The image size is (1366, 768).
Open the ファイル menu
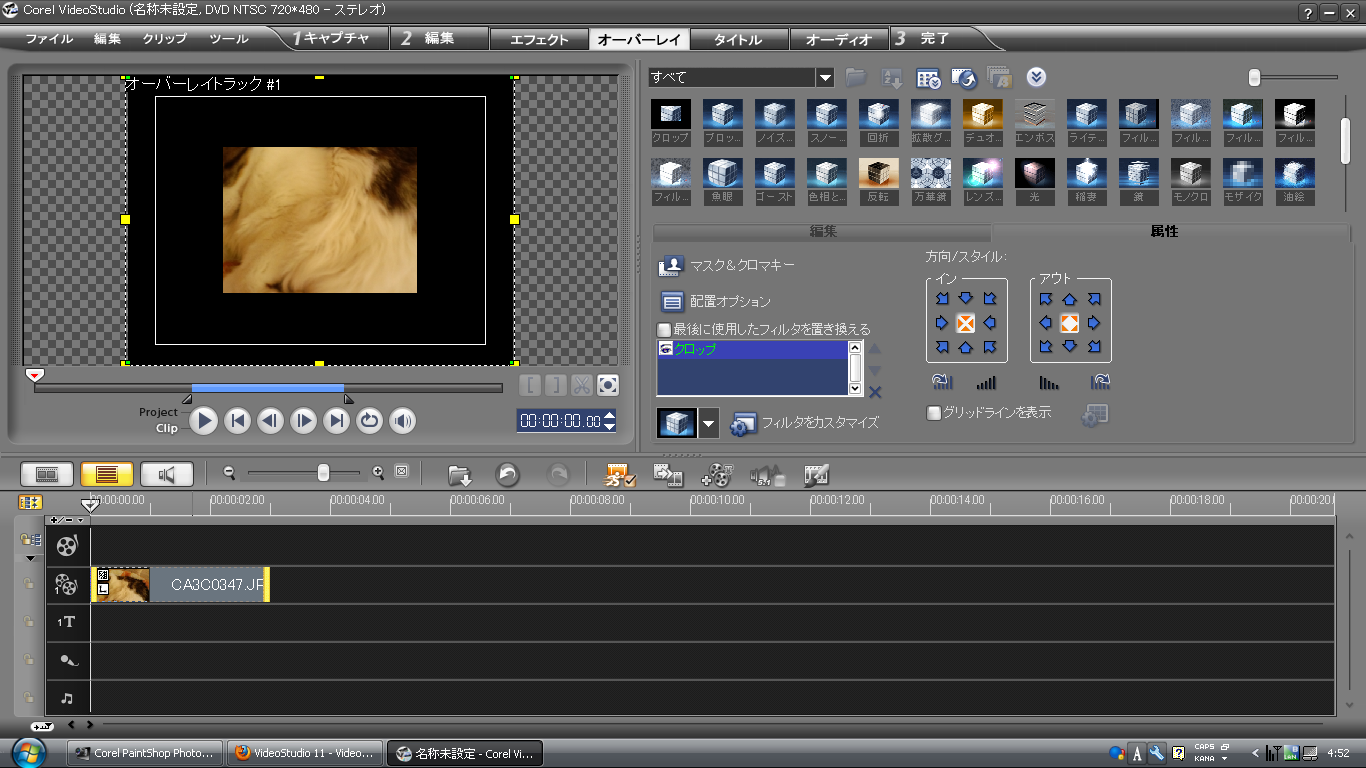point(49,39)
